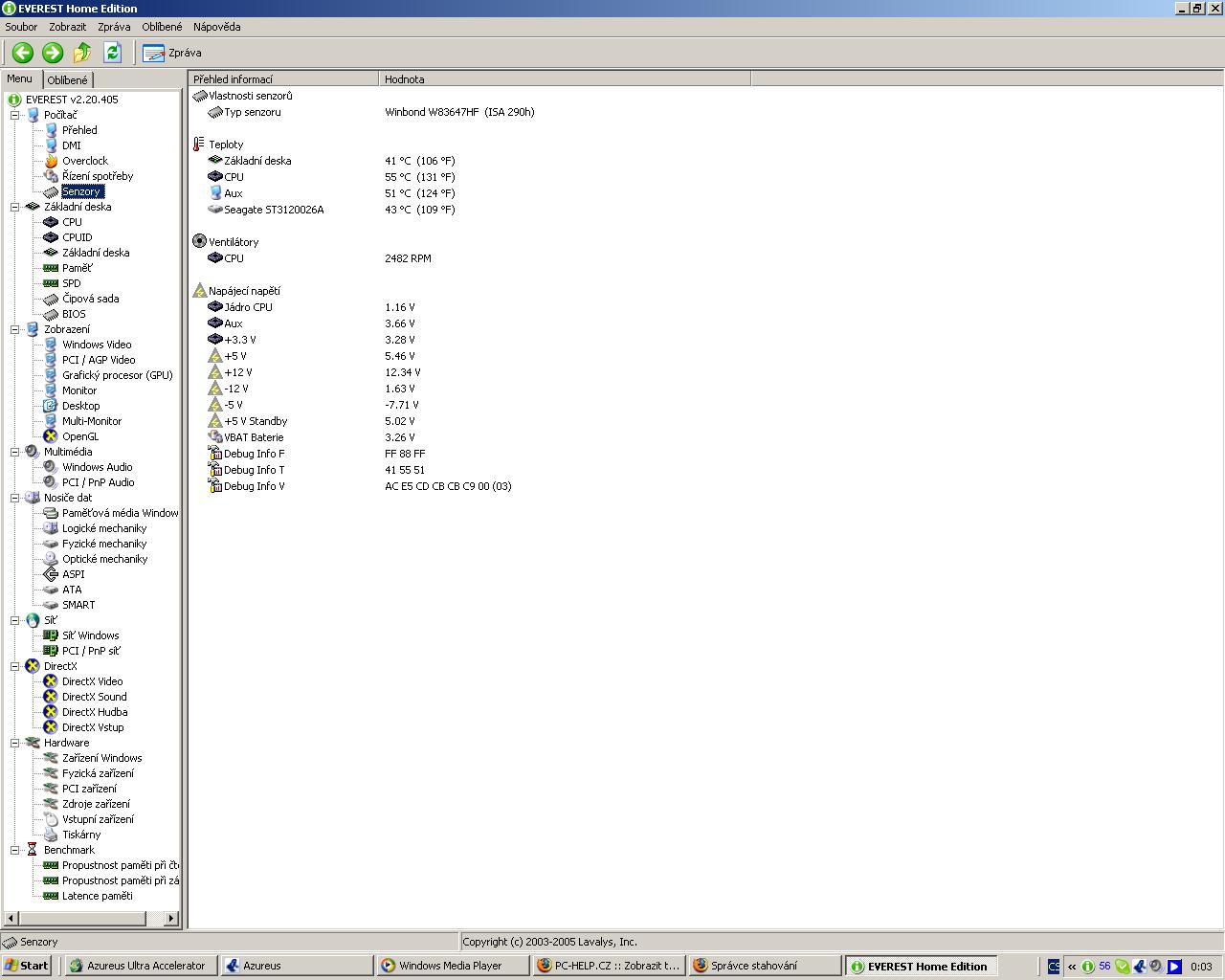Screen dimensions: 1225x980
Task: Open the Zobrazit menu
Action: tap(68, 27)
